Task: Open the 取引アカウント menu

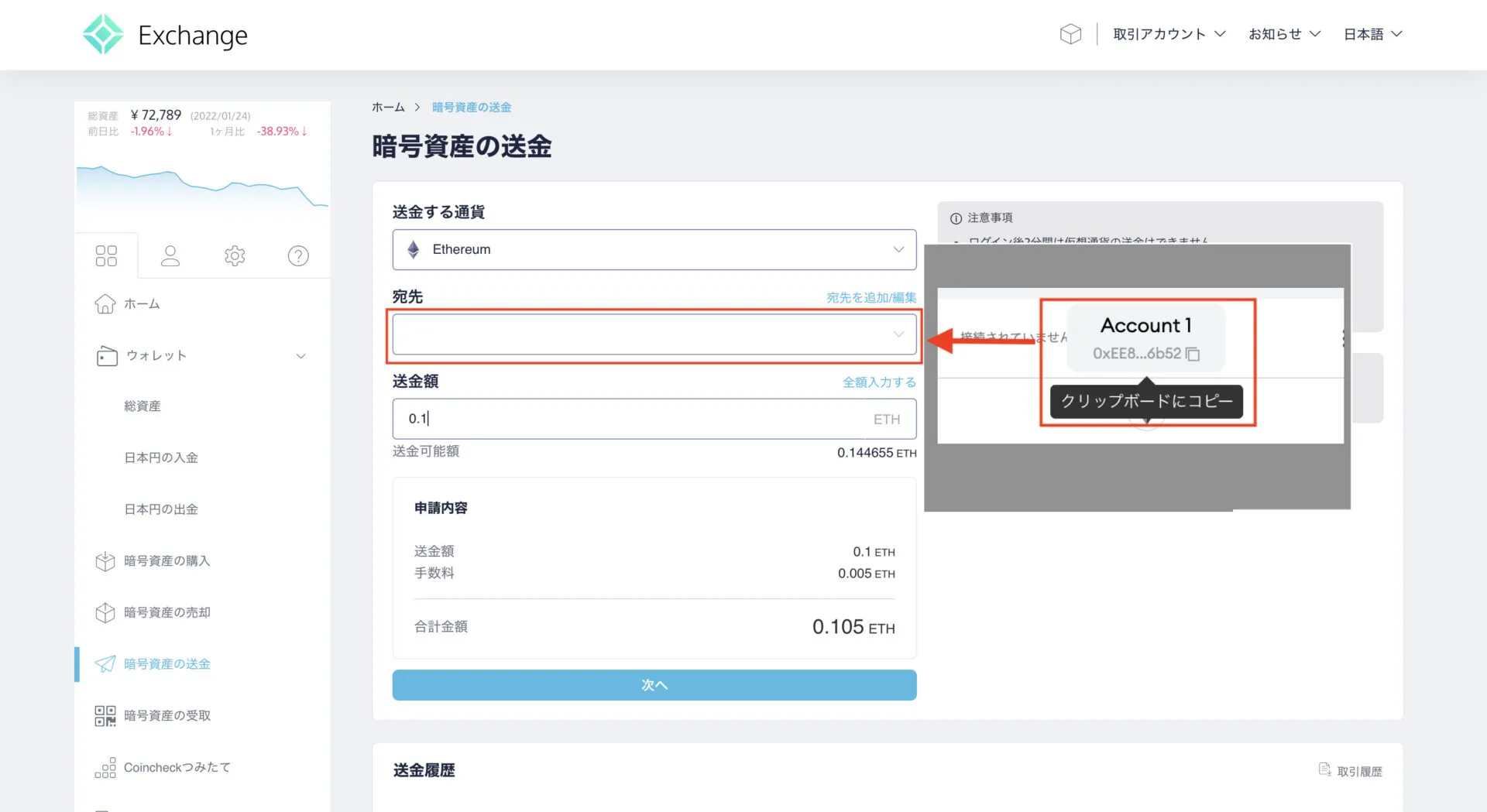Action: (1168, 33)
